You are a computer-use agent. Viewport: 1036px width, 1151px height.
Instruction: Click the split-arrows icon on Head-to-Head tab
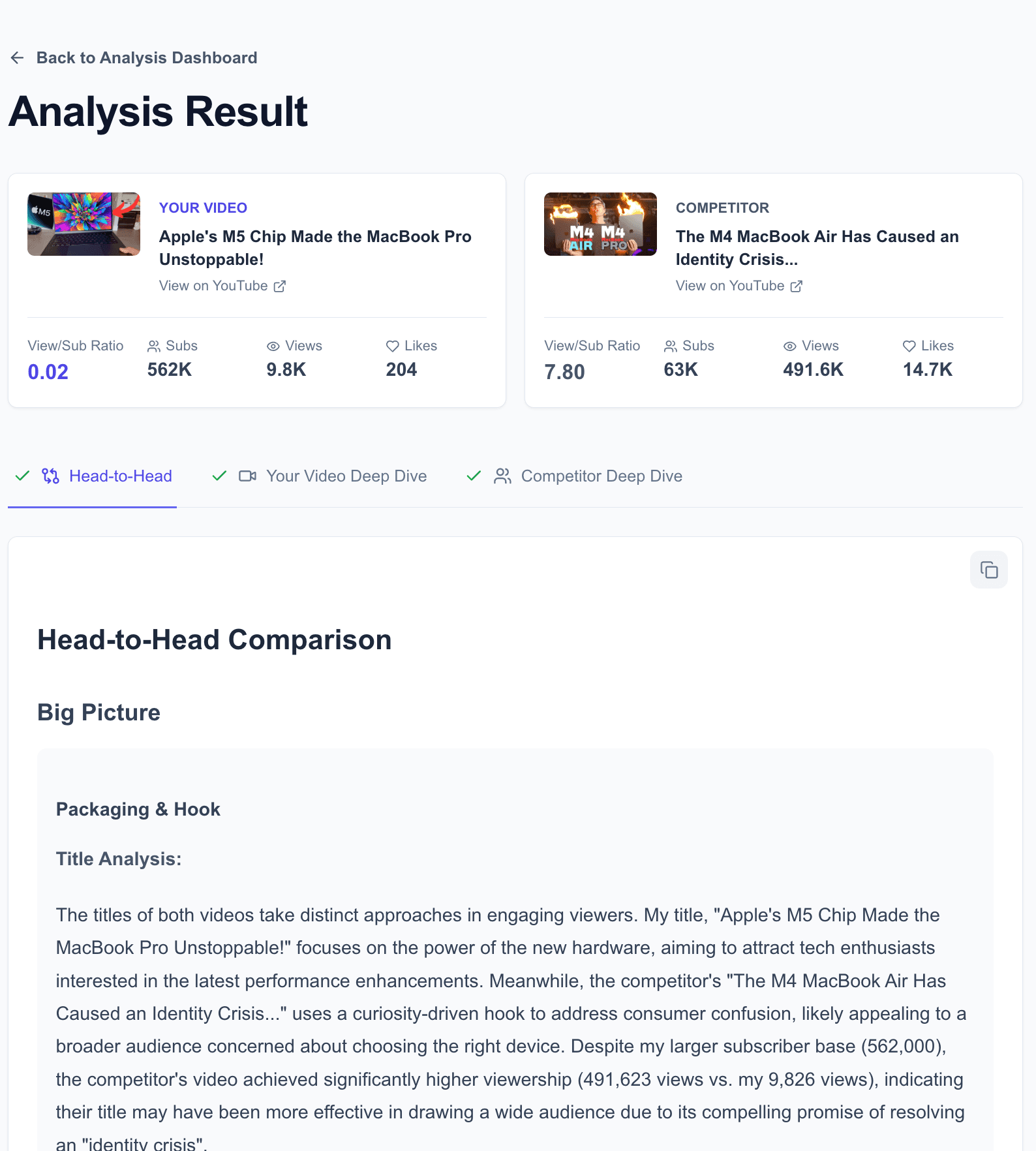[51, 476]
